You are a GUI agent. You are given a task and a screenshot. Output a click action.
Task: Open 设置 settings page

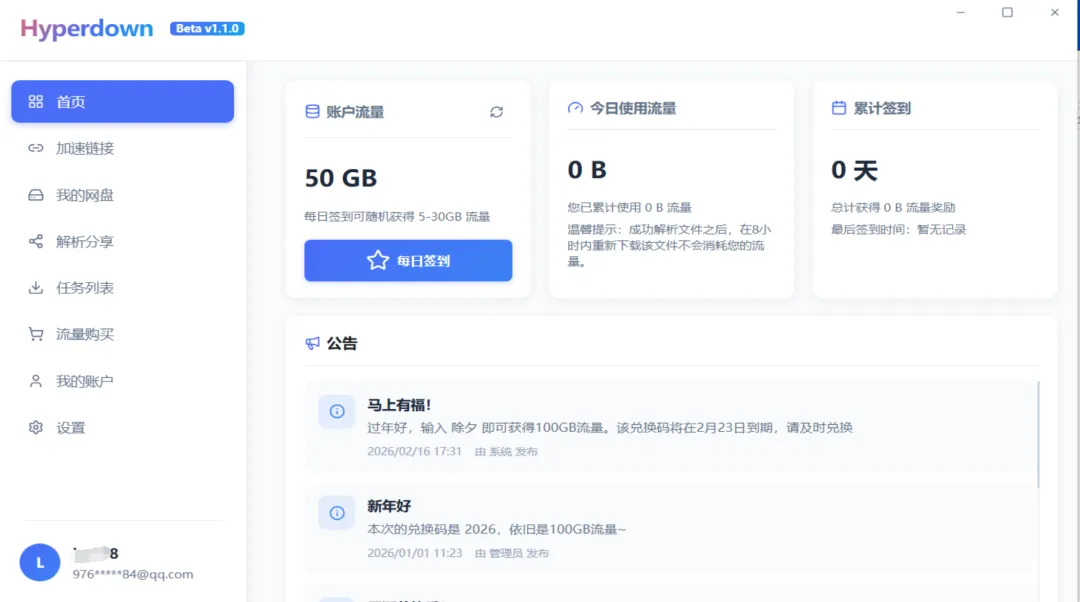pyautogui.click(x=123, y=428)
